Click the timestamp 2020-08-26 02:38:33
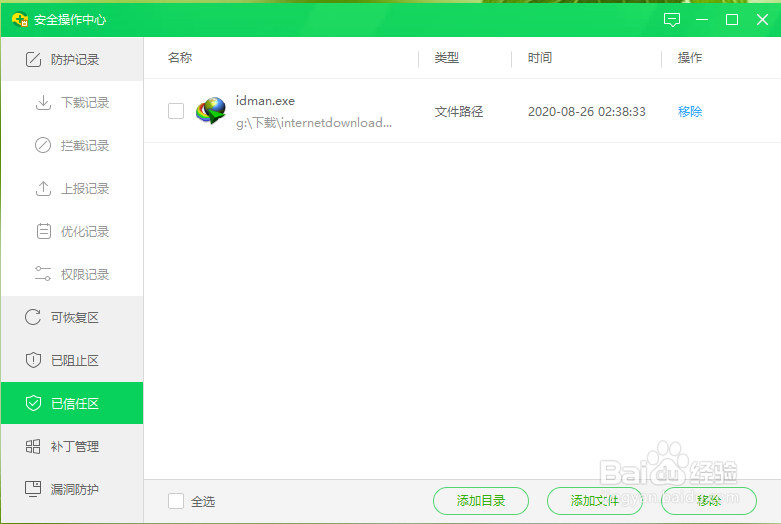The height and width of the screenshot is (524, 781). coord(587,111)
